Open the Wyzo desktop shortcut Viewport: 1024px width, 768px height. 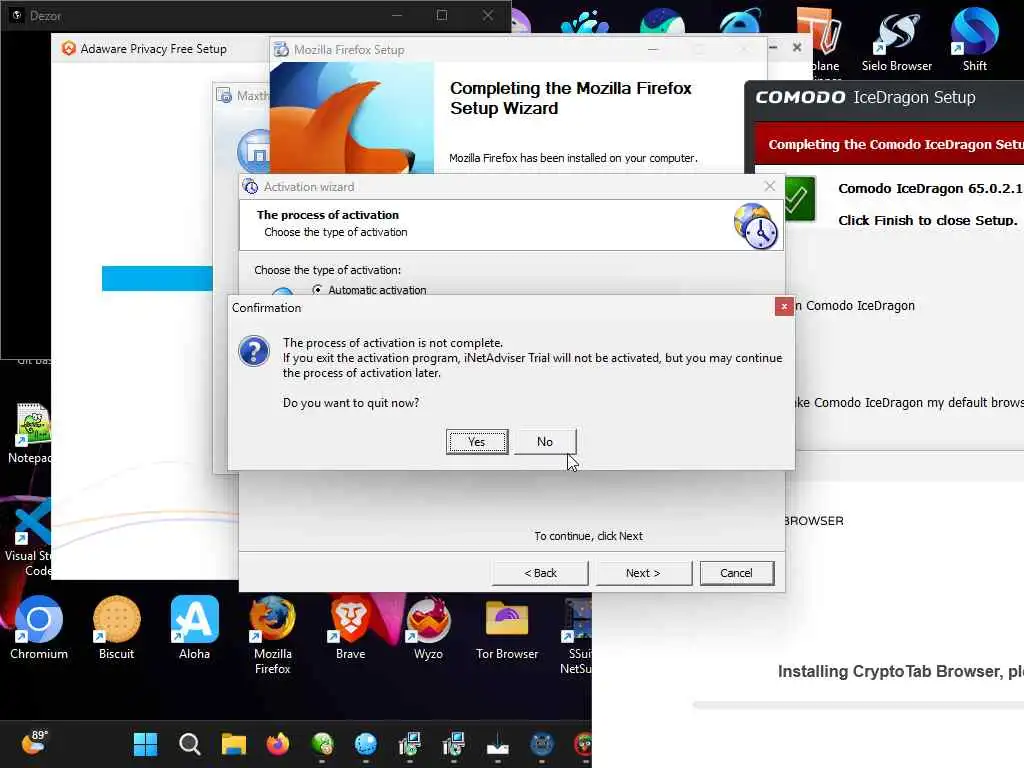tap(428, 627)
